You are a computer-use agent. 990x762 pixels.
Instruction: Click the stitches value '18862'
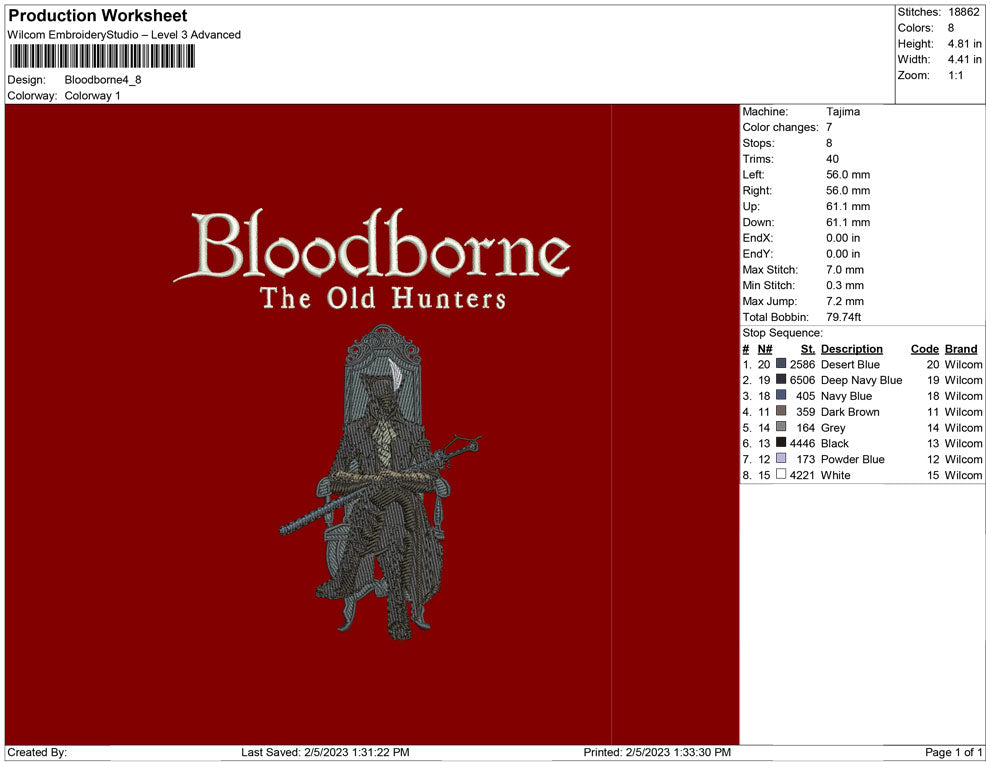(x=963, y=12)
